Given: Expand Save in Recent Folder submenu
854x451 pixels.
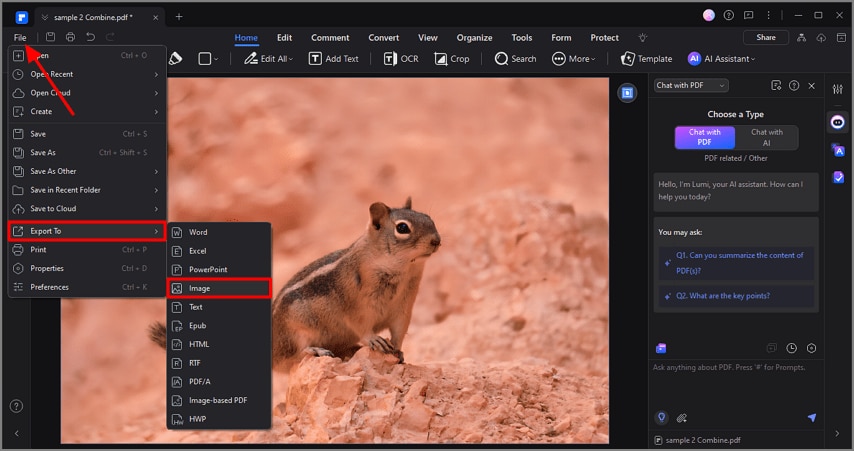Looking at the screenshot, I should coord(87,190).
